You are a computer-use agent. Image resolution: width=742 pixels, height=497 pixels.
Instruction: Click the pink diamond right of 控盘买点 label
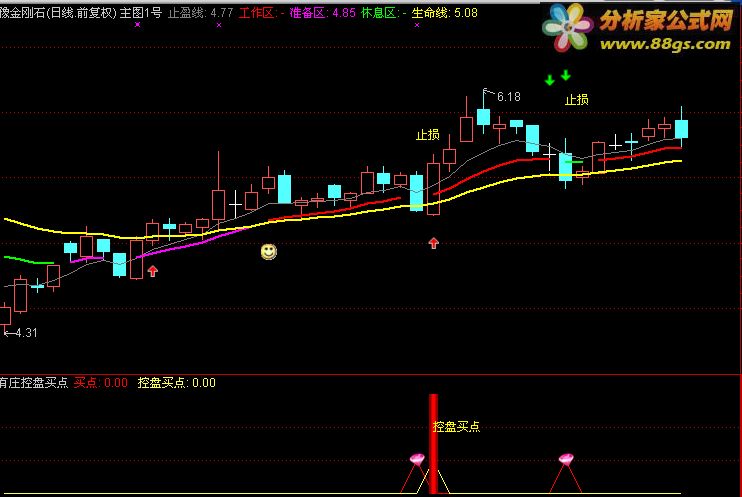point(566,459)
